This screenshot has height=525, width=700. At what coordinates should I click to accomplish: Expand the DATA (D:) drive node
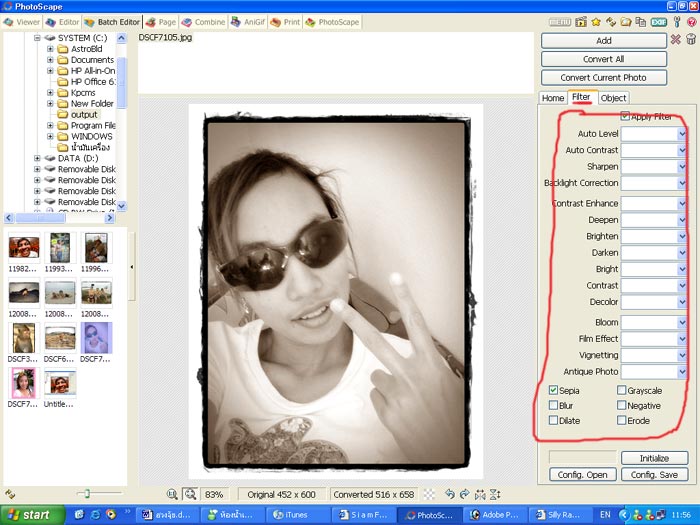pos(38,158)
